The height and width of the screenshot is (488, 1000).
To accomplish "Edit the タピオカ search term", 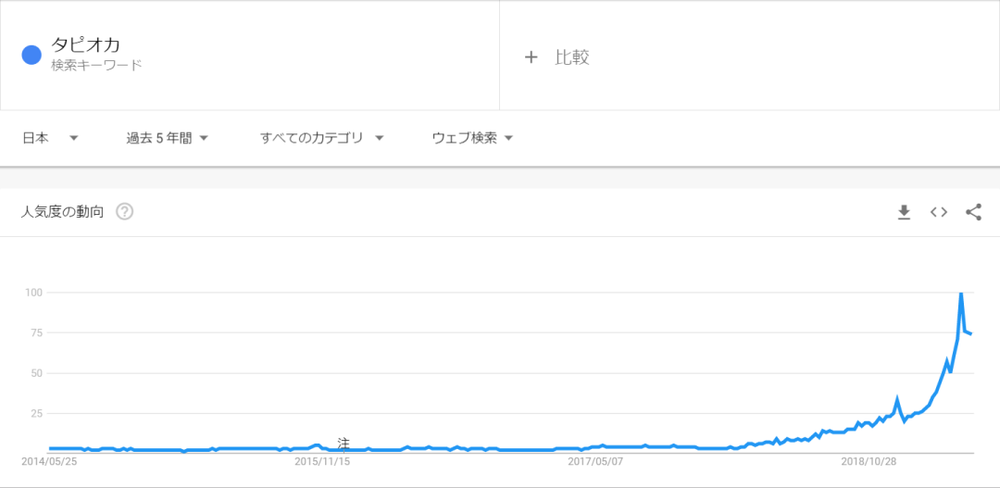I will pos(86,45).
